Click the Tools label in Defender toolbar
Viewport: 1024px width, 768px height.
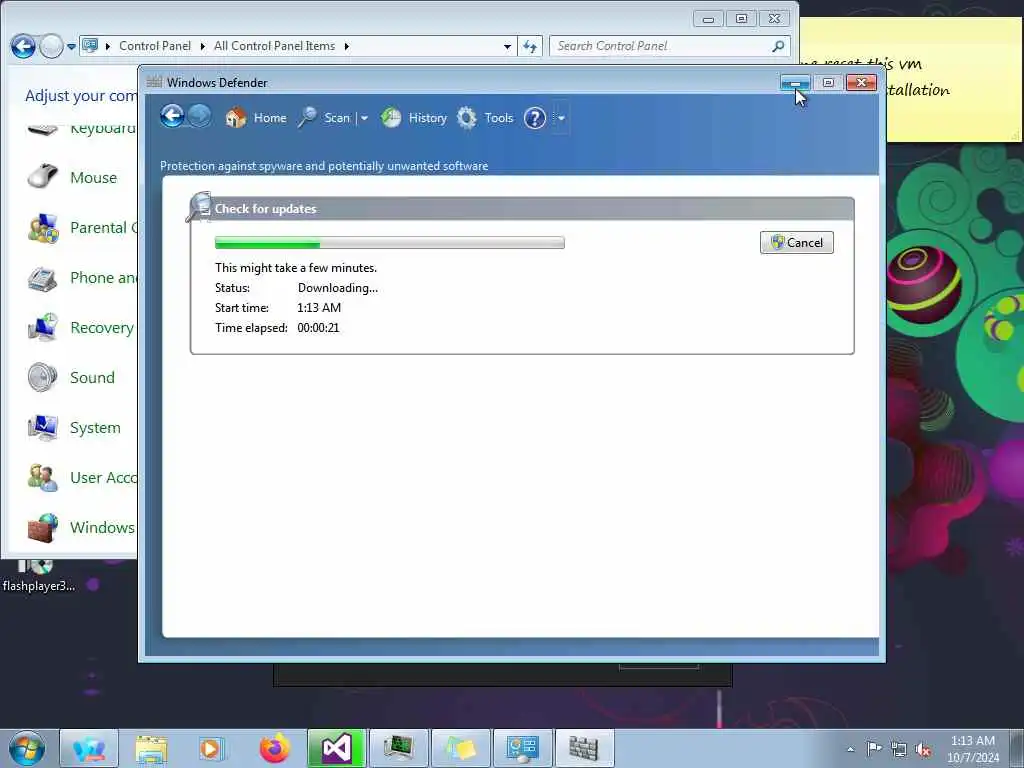[498, 118]
